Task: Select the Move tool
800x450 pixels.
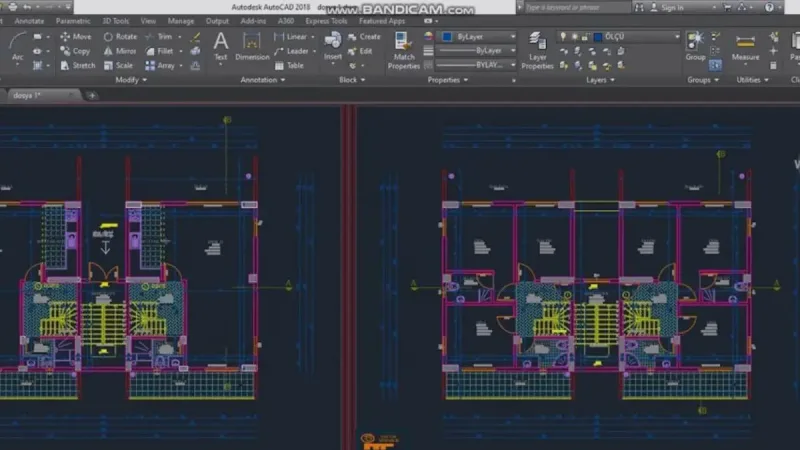Action: 76,37
